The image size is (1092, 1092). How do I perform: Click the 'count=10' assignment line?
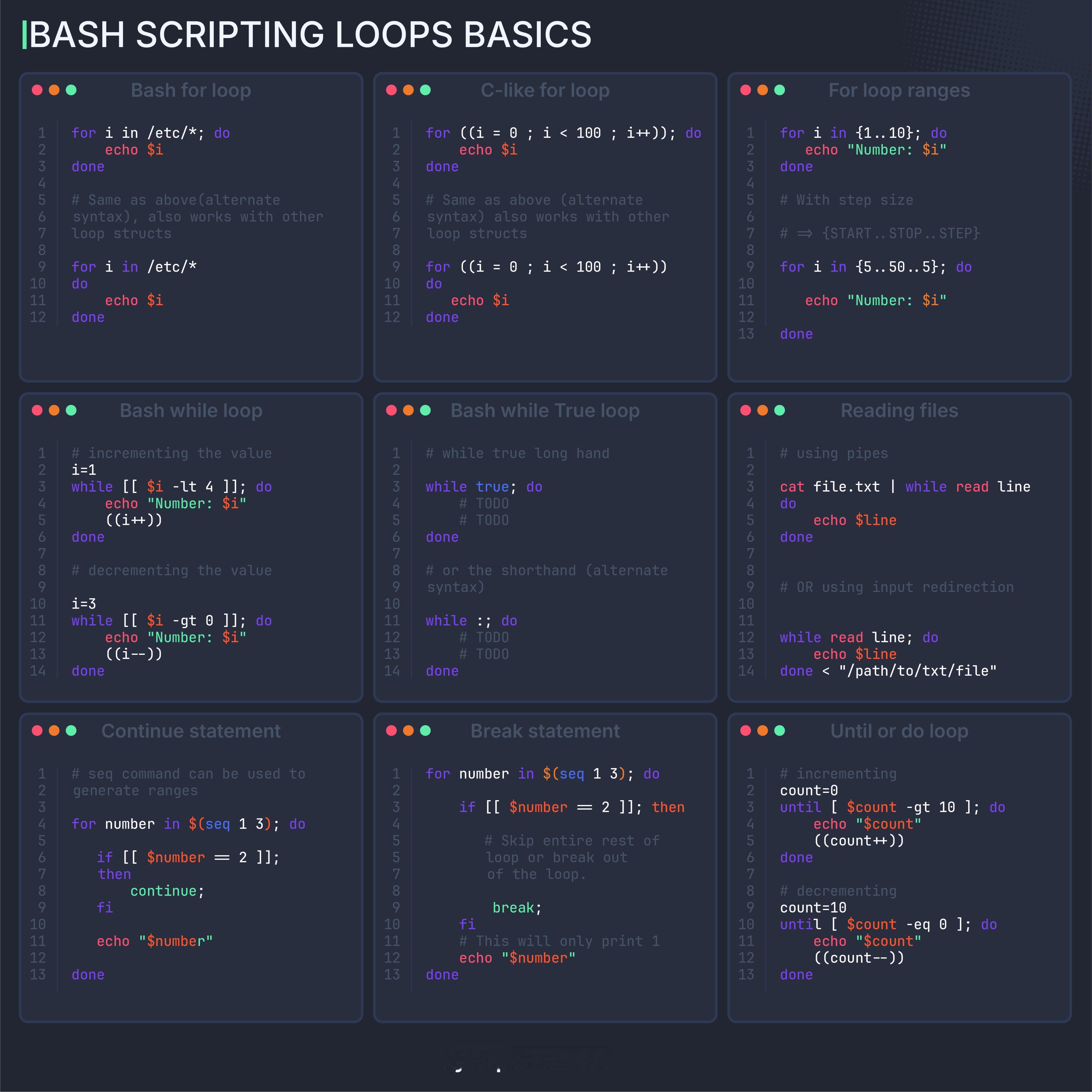point(813,908)
